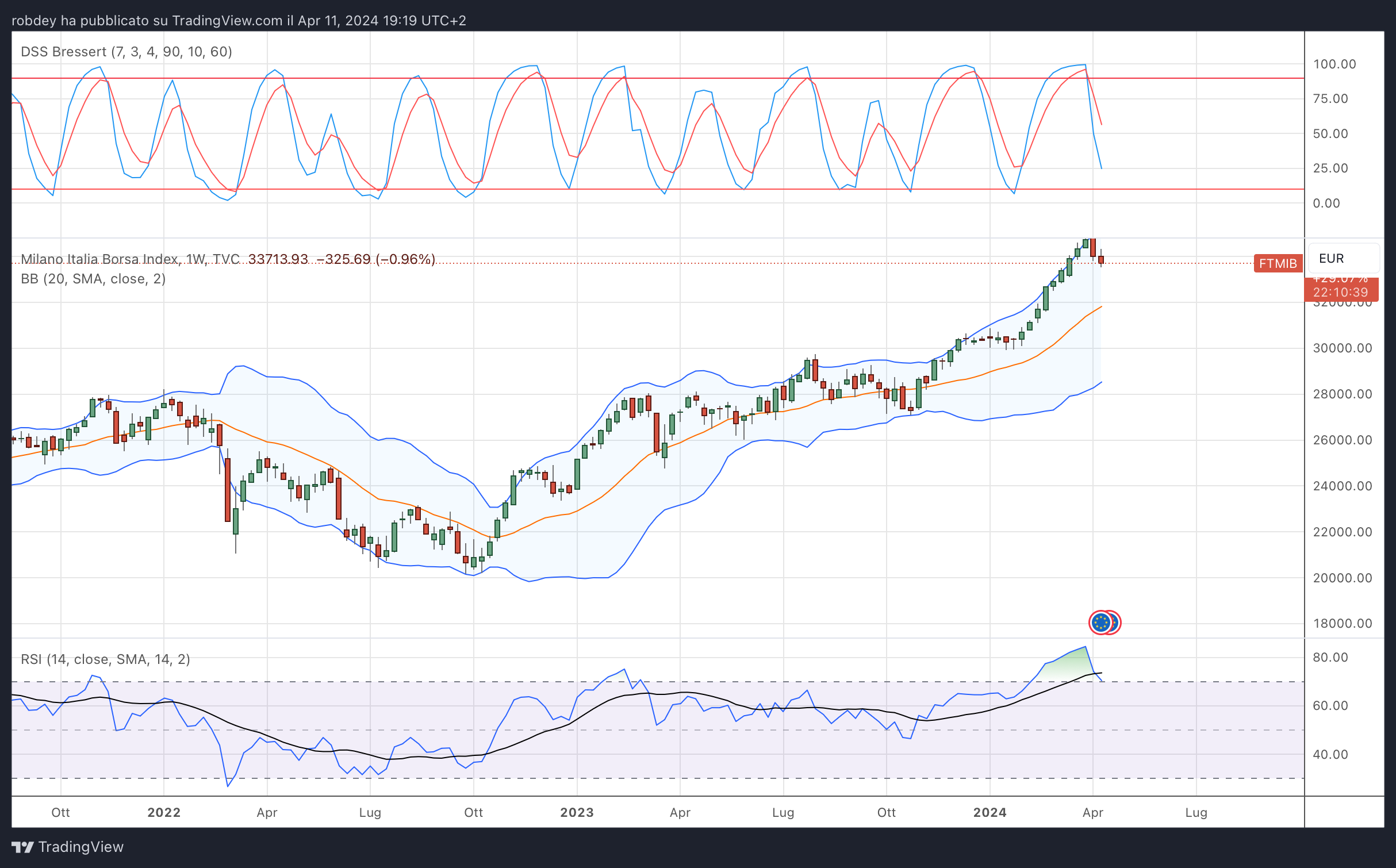
Task: Click the 2023 label on time axis
Action: [x=577, y=812]
